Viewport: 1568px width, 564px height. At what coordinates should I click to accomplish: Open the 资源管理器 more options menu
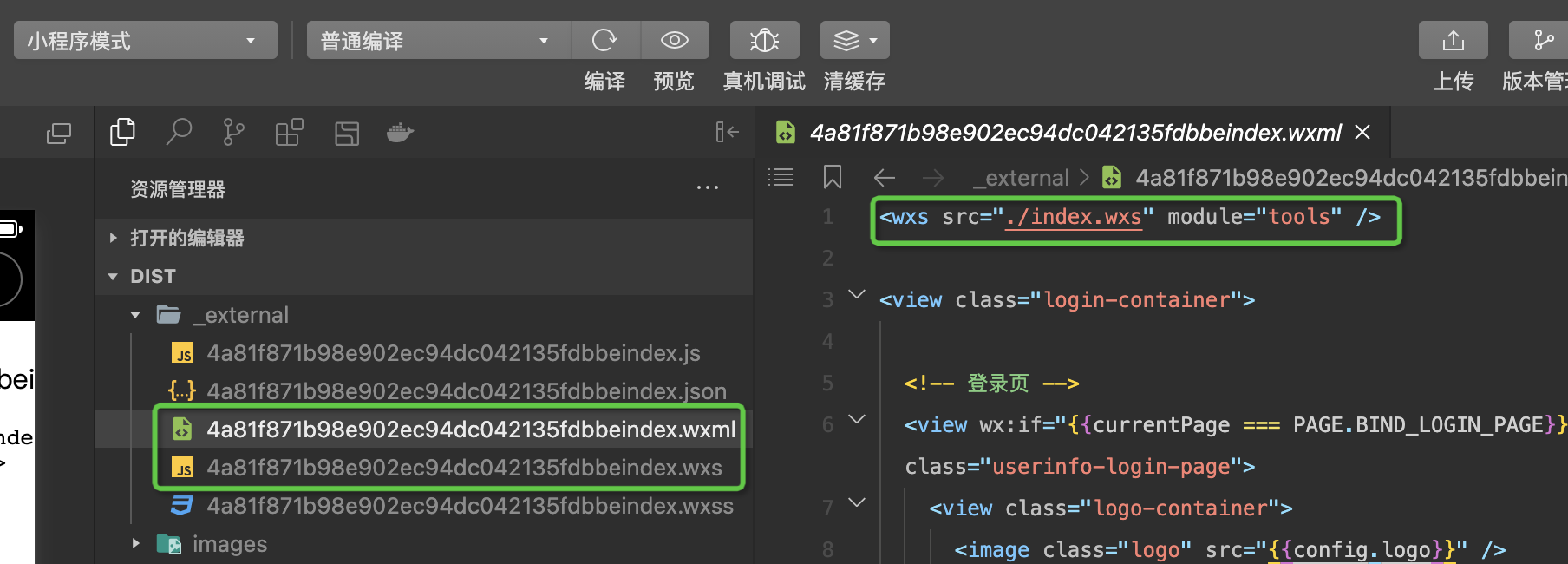(x=708, y=188)
